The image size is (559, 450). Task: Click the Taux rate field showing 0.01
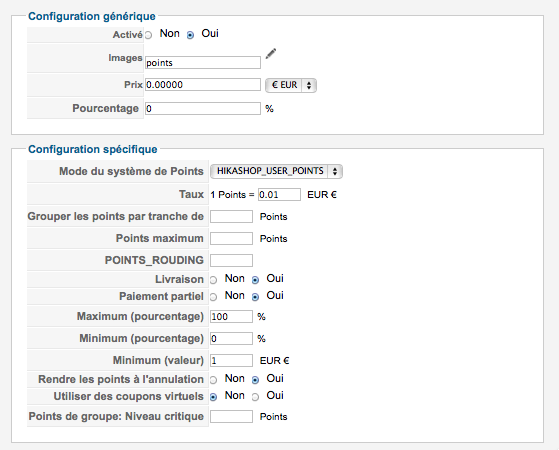[x=279, y=195]
